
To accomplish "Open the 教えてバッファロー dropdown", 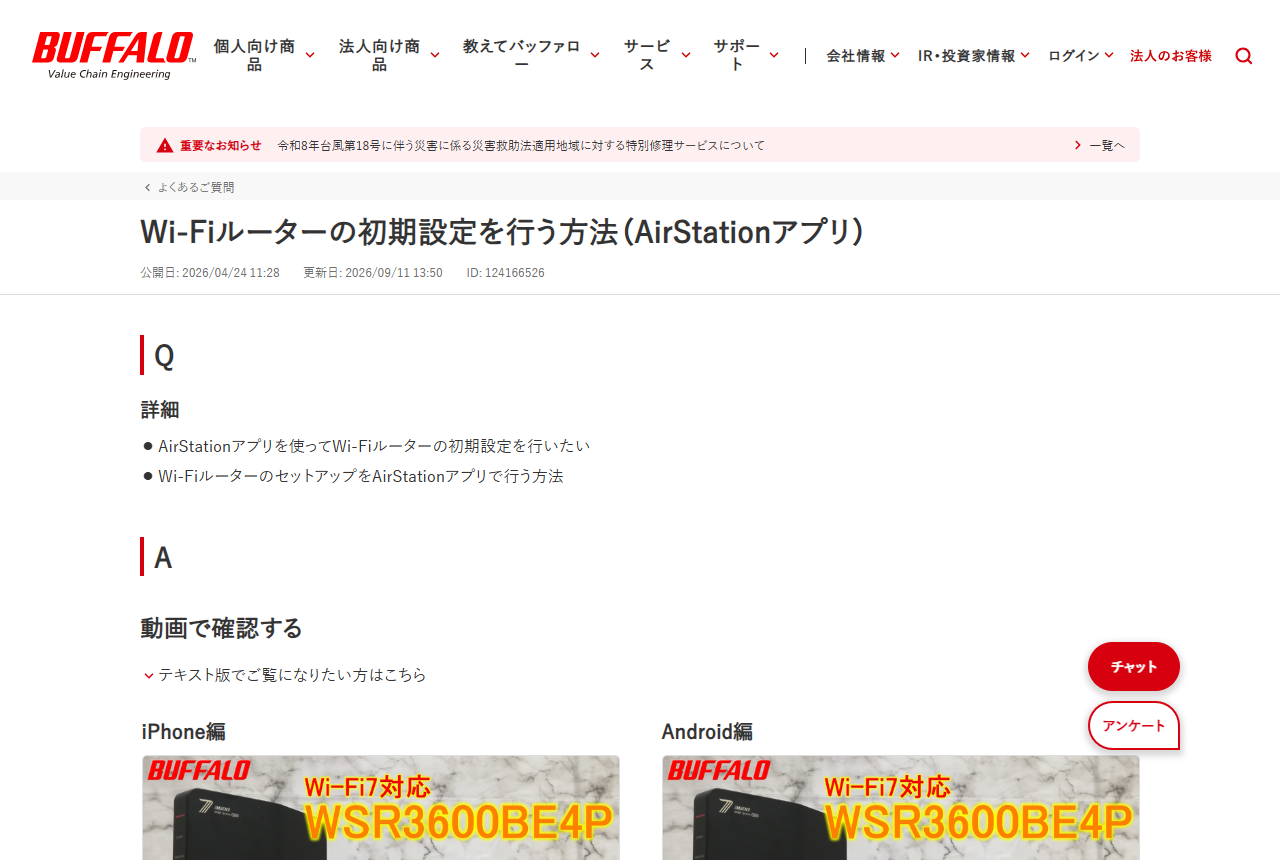I will (x=531, y=55).
